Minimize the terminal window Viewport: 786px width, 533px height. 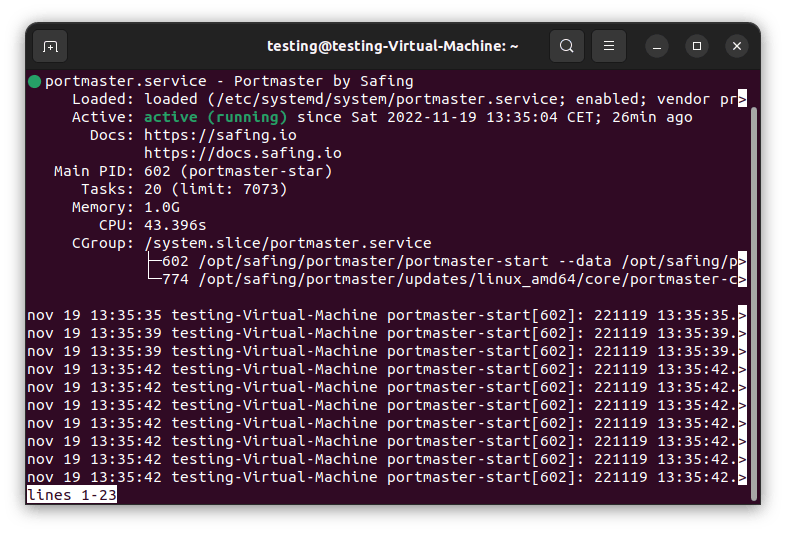[657, 47]
